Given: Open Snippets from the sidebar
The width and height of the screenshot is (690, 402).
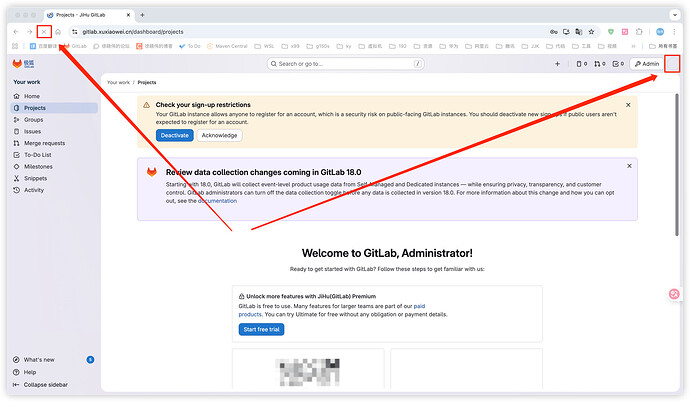Looking at the screenshot, I should click(x=36, y=178).
